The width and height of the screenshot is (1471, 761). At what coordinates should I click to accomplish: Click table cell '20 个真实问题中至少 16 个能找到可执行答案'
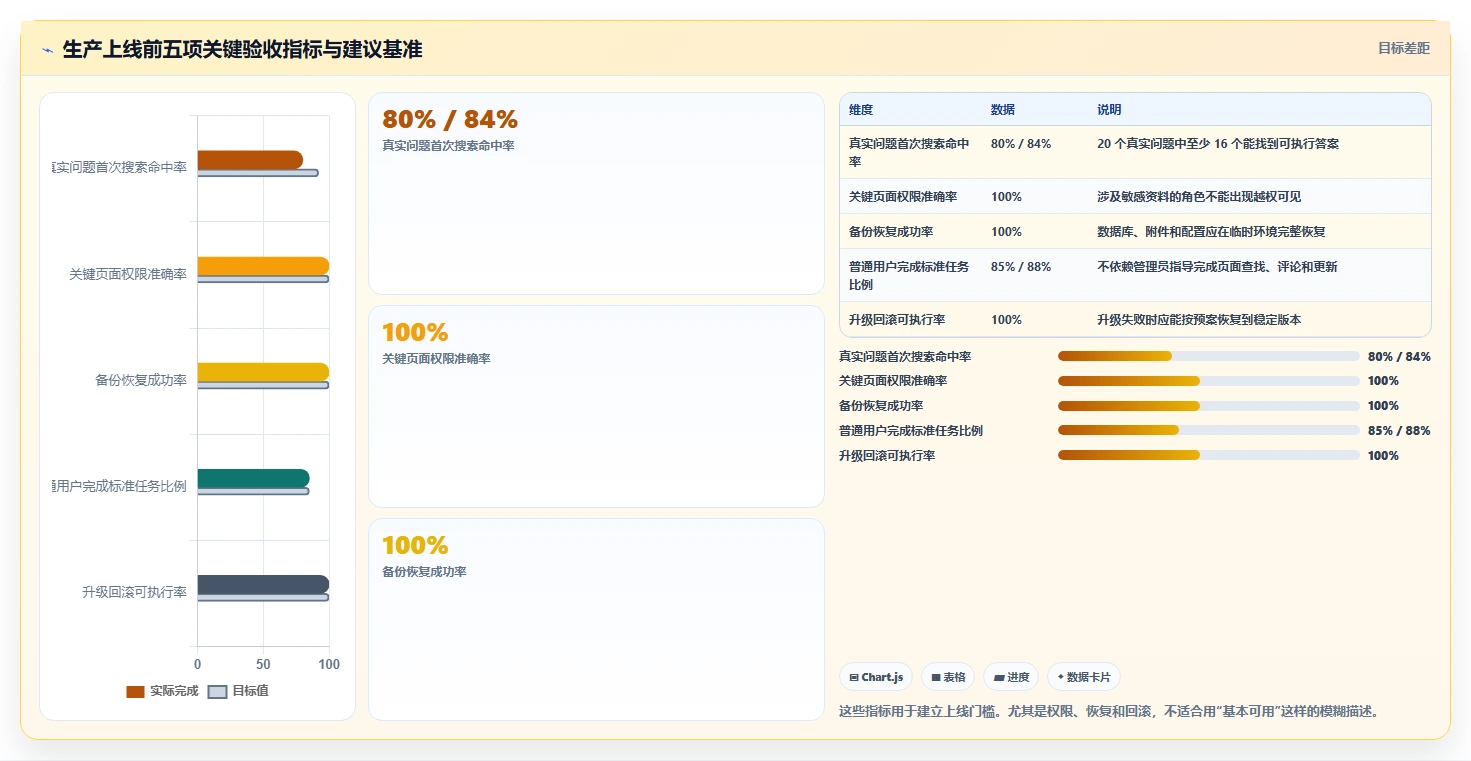[x=1218, y=144]
